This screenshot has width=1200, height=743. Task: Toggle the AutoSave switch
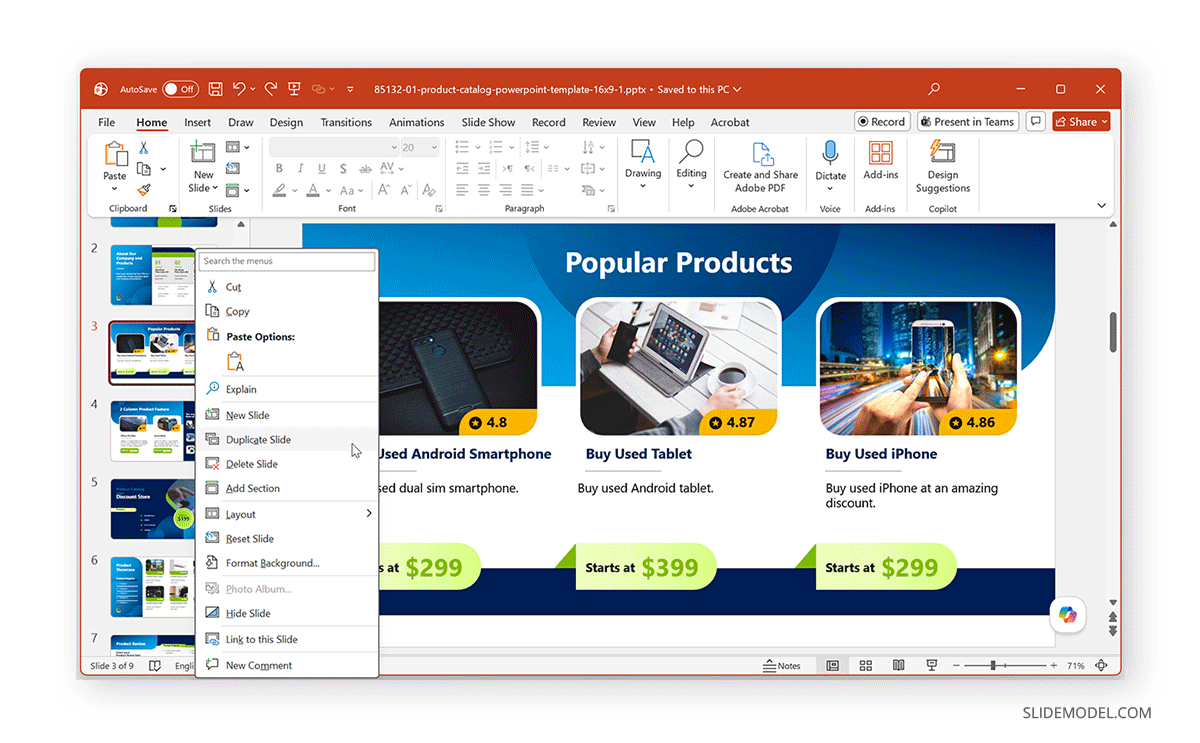pos(181,89)
